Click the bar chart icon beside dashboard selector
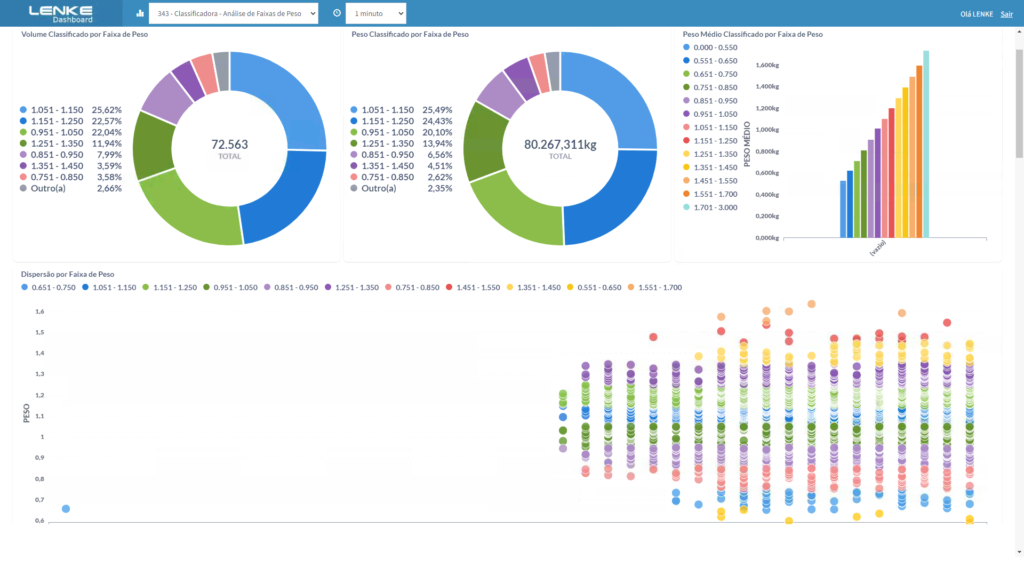1024x576 pixels. click(x=140, y=13)
